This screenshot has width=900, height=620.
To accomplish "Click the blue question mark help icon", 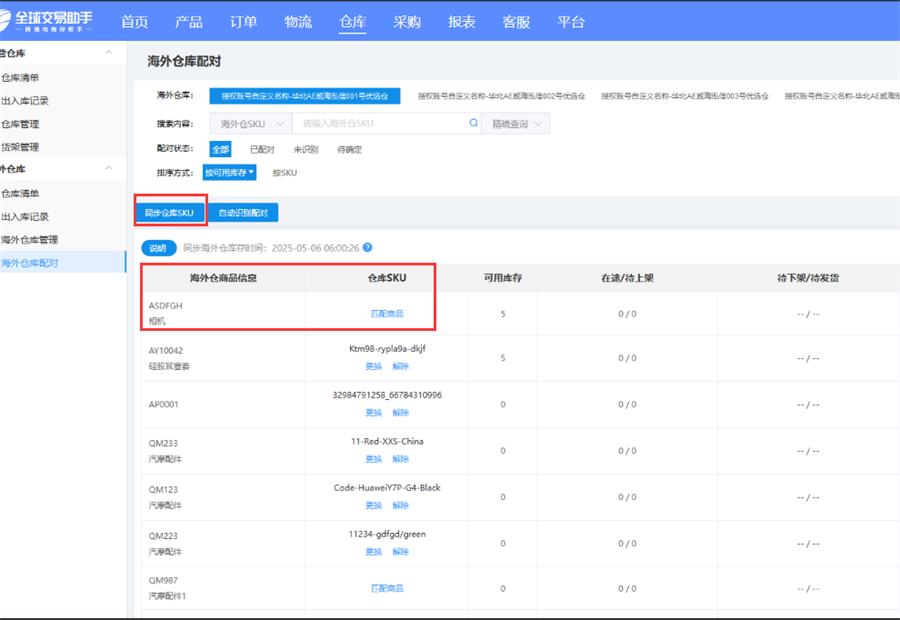I will click(368, 247).
